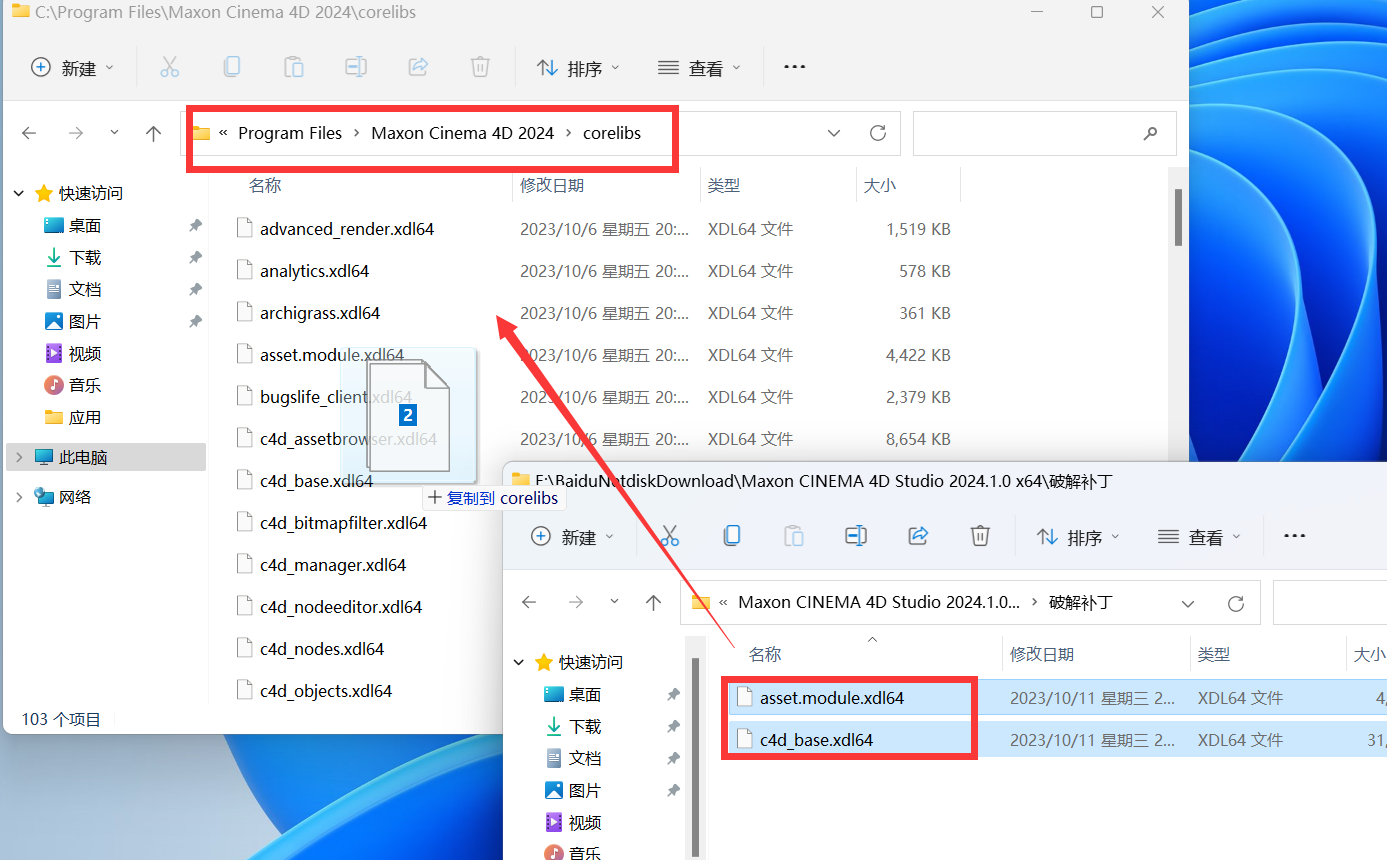1387x860 pixels.
Task: Expand the 此电脑 tree node
Action: [19, 457]
